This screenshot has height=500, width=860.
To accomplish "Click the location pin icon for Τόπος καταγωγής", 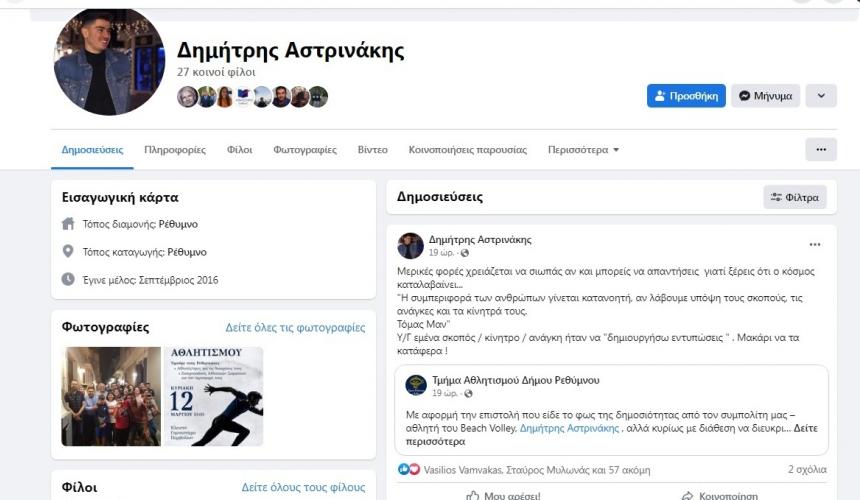I will point(68,252).
